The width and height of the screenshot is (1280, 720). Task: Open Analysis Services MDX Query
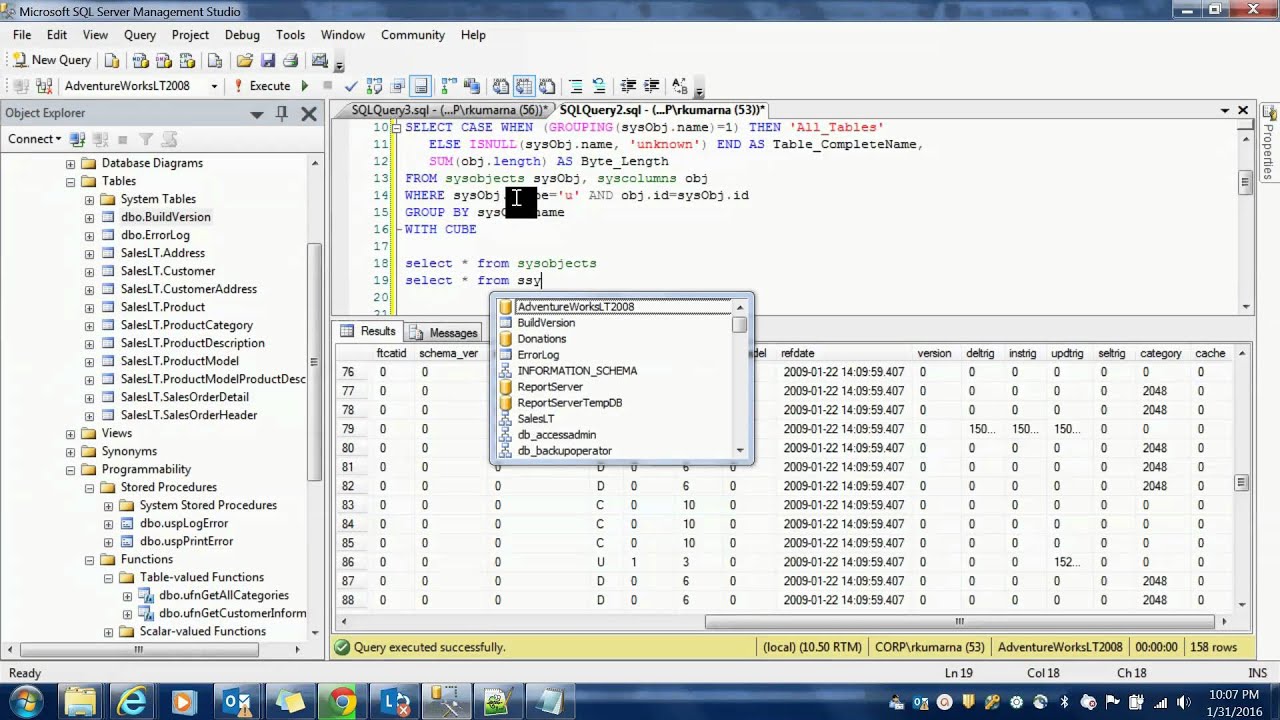pyautogui.click(x=141, y=60)
